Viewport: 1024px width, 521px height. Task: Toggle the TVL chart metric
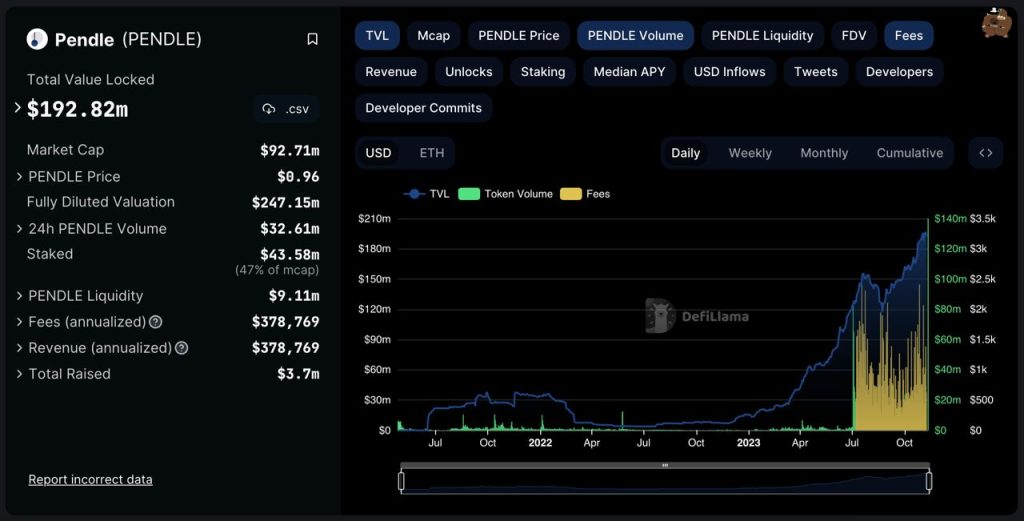(377, 35)
